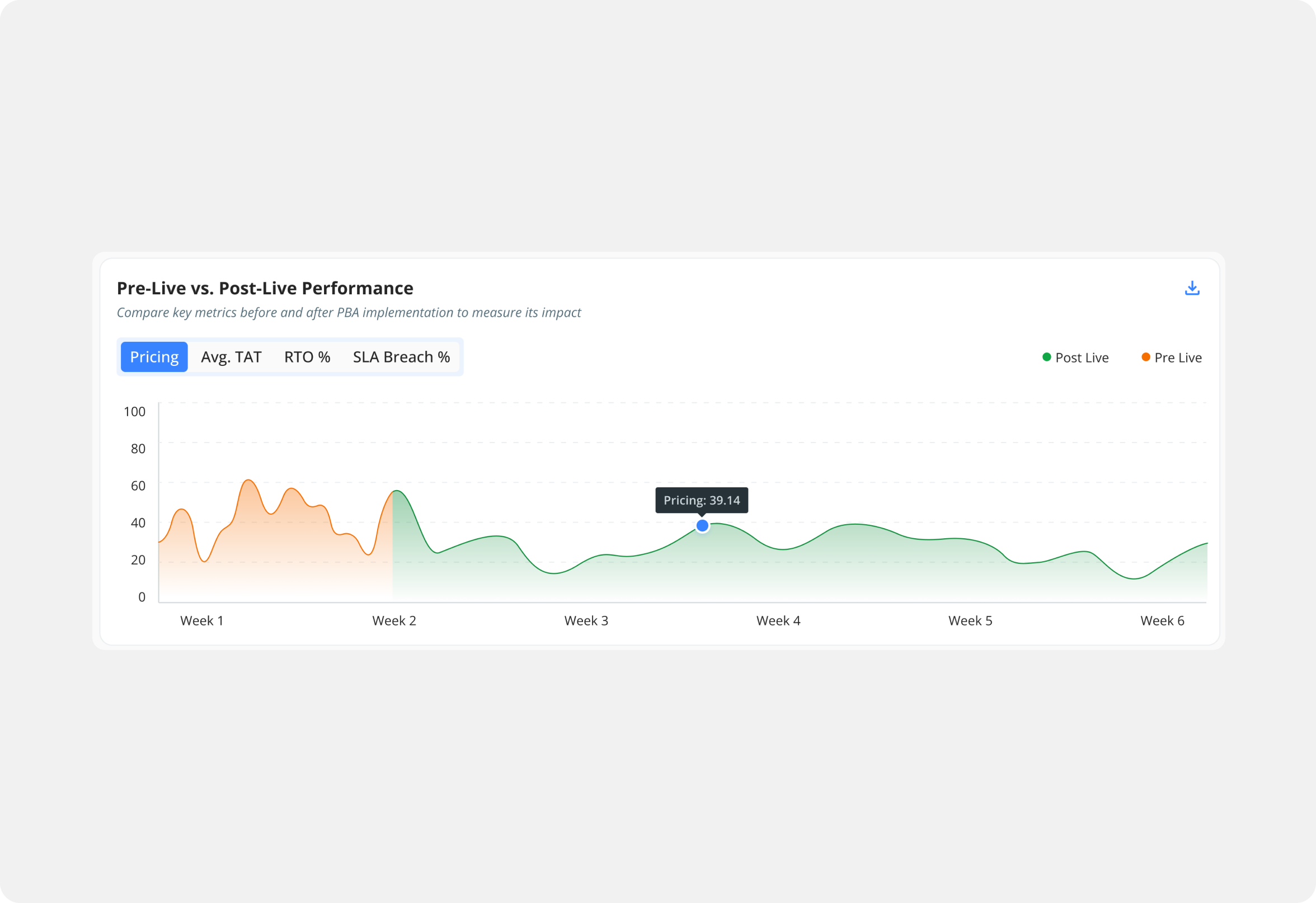Click the Week 3 axis label
This screenshot has height=903, width=1316.
[586, 620]
